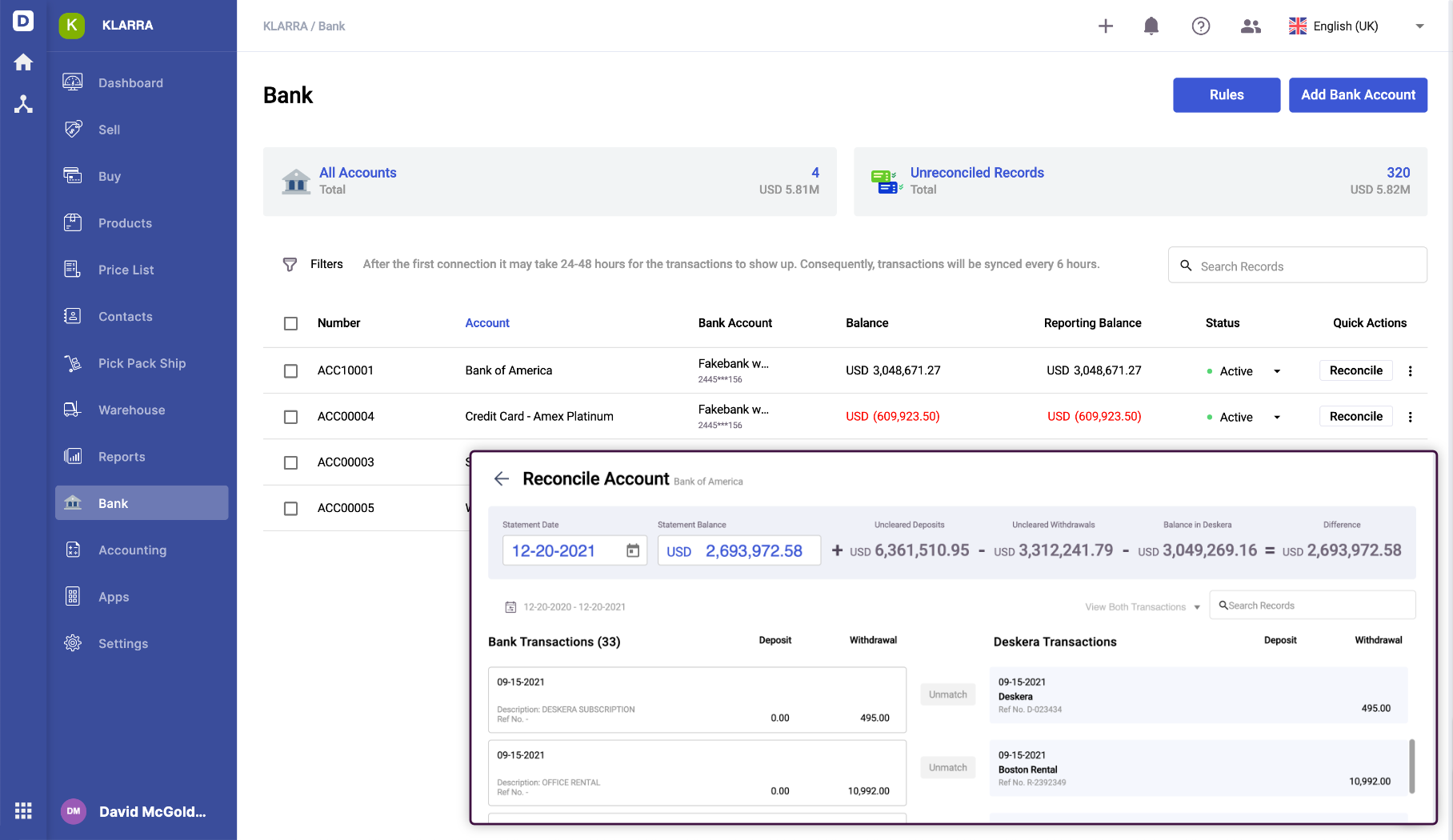
Task: Click the Statement Balance input field
Action: pos(739,550)
